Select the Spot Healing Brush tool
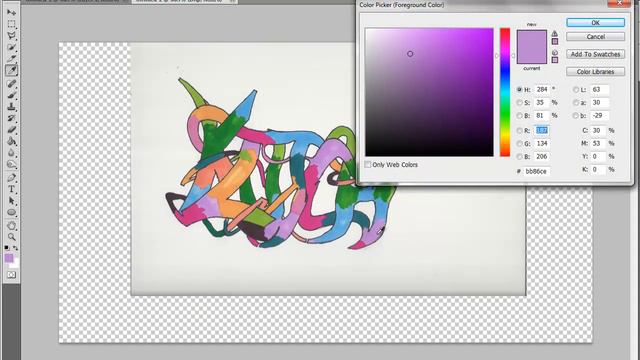The height and width of the screenshot is (360, 640). click(11, 84)
